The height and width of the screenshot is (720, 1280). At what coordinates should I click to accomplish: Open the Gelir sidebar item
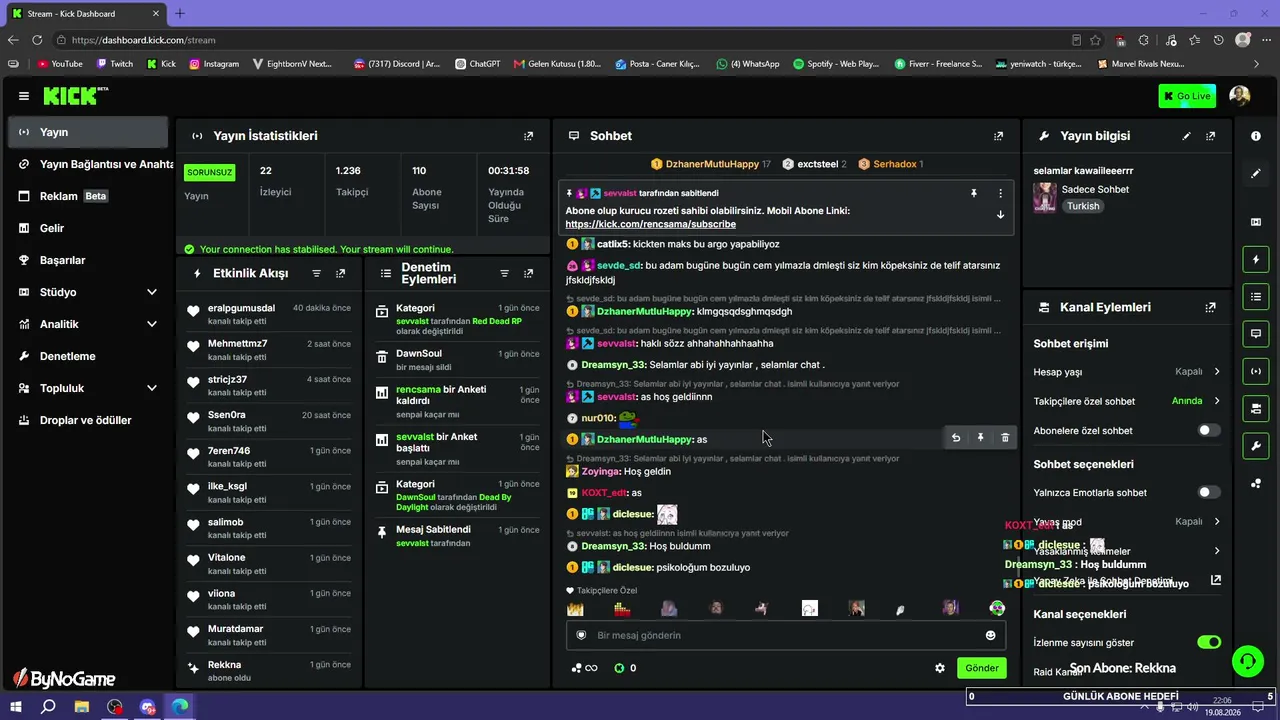88,228
